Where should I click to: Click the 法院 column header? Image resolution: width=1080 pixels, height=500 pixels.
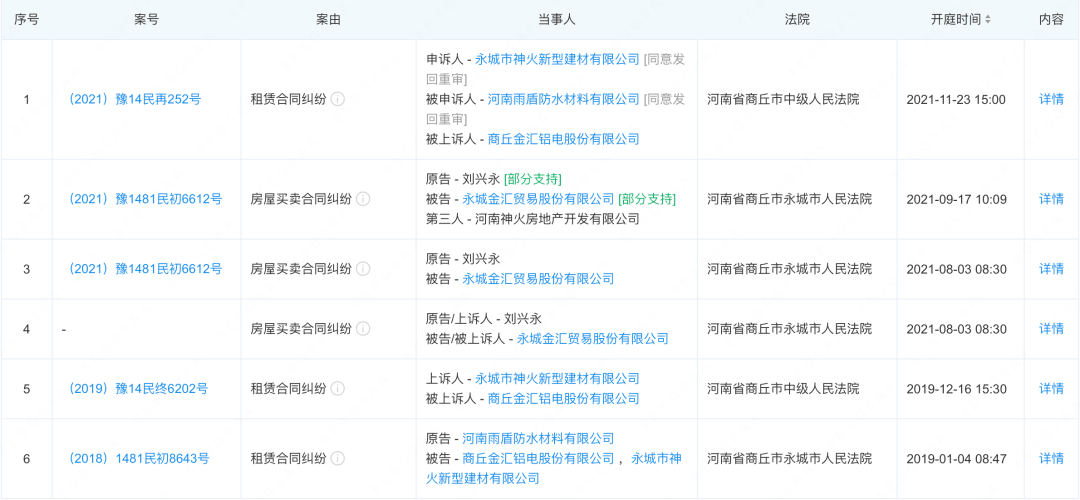point(797,20)
